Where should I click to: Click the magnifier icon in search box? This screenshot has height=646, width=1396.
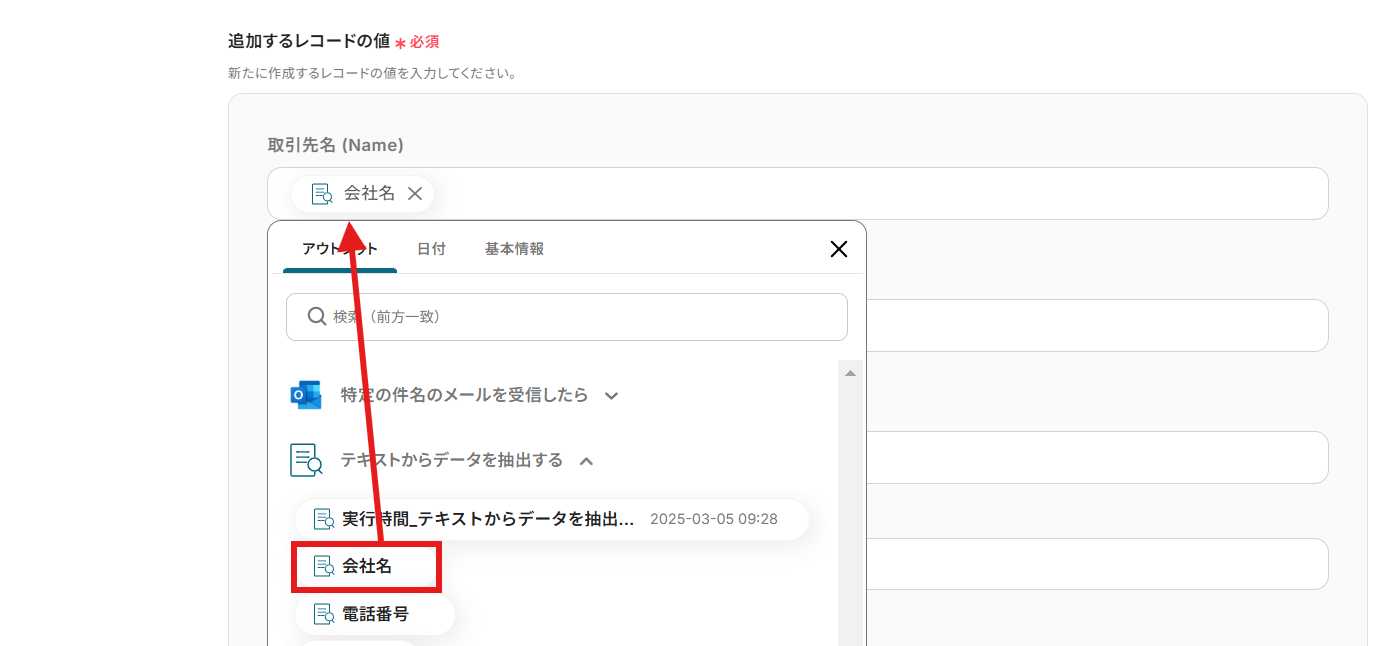(316, 316)
